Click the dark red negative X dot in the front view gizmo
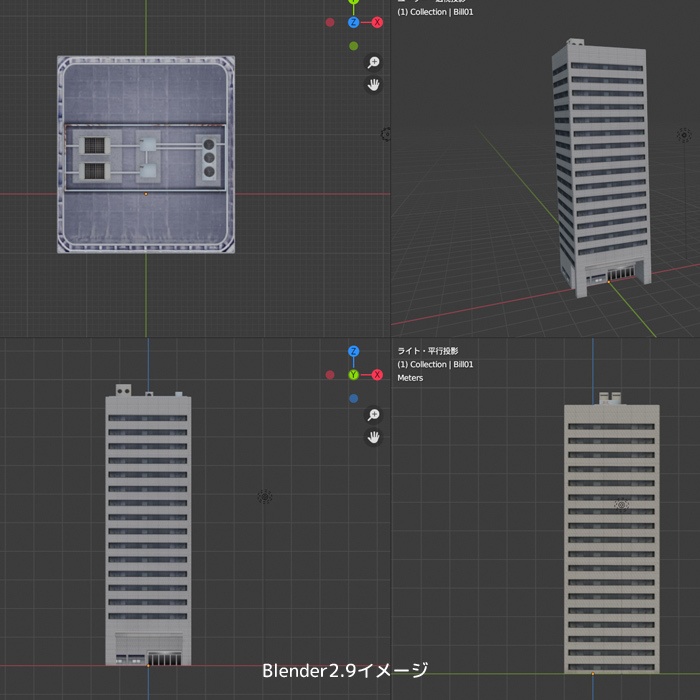This screenshot has height=700, width=700. [330, 375]
